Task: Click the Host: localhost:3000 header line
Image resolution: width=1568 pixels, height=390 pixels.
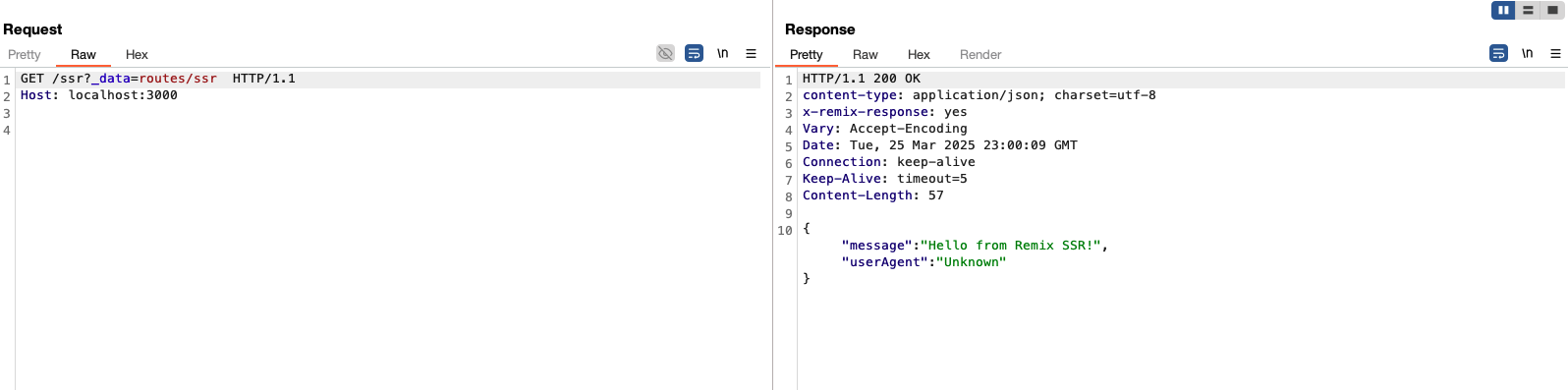Action: pos(99,95)
